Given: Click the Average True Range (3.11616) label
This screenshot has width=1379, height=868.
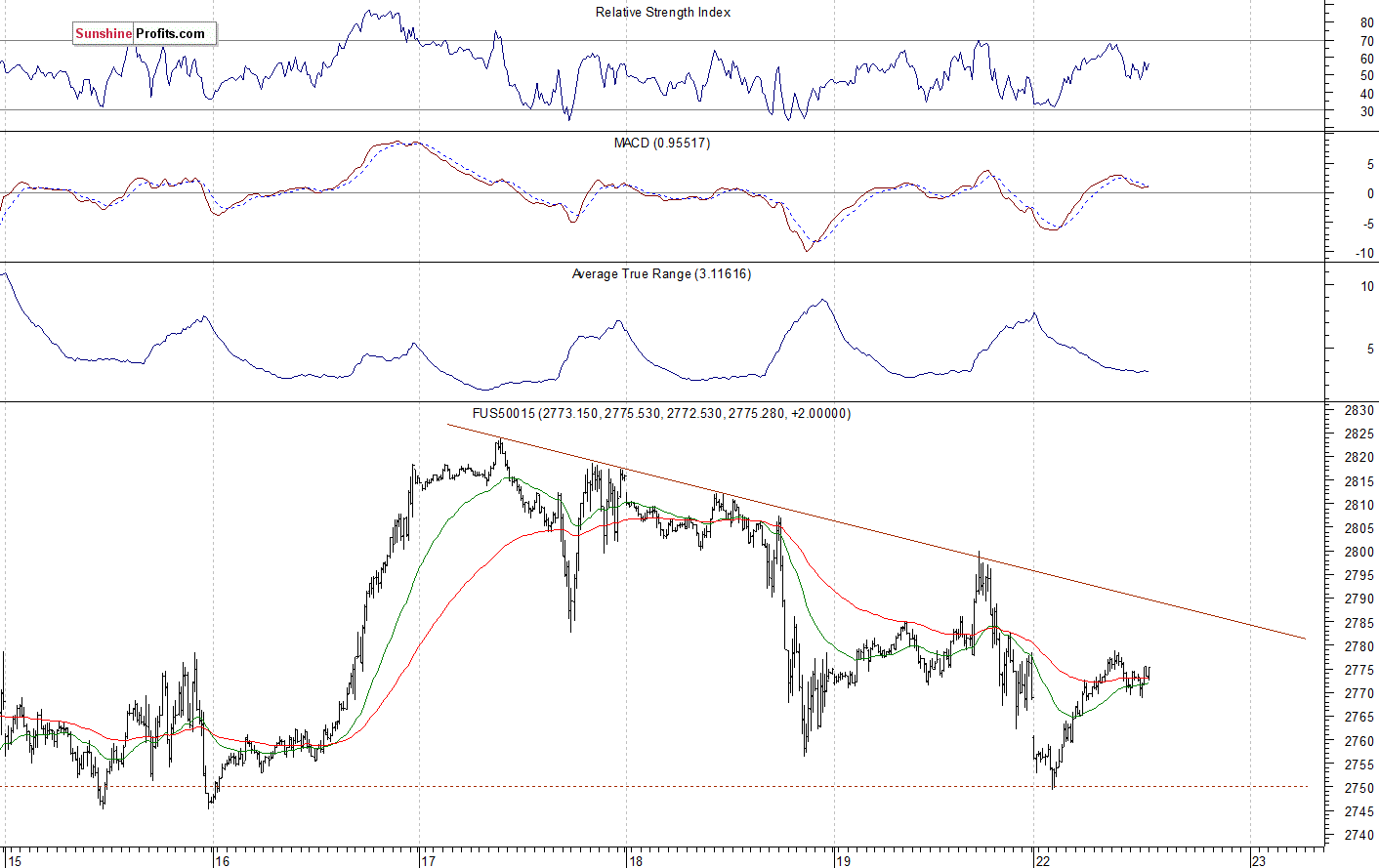Looking at the screenshot, I should [661, 274].
